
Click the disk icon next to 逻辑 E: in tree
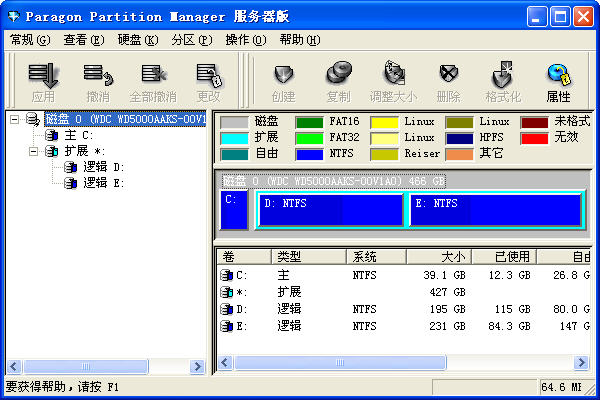[x=70, y=183]
